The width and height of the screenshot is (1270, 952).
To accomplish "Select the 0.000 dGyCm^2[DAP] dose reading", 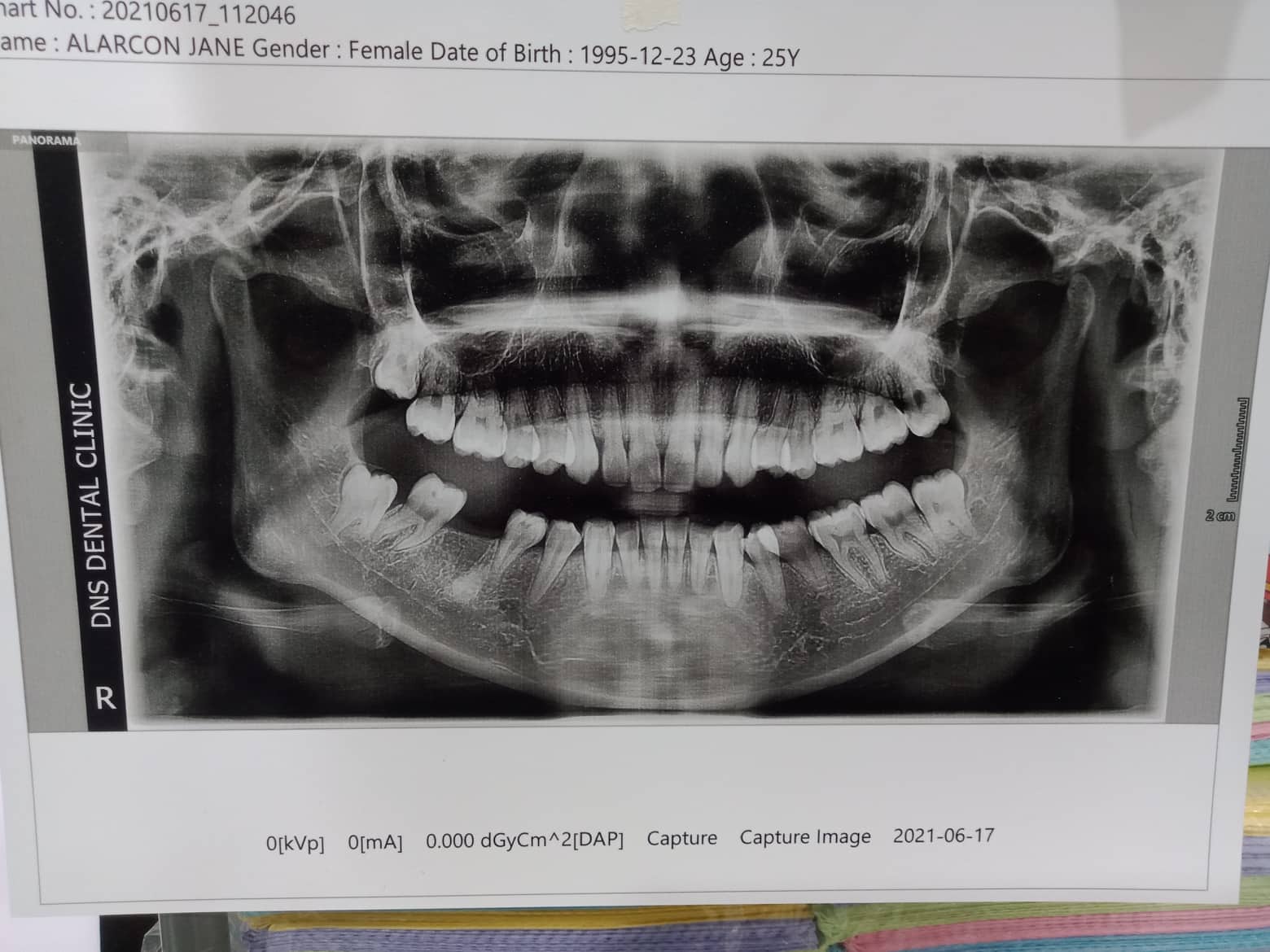I will point(524,841).
